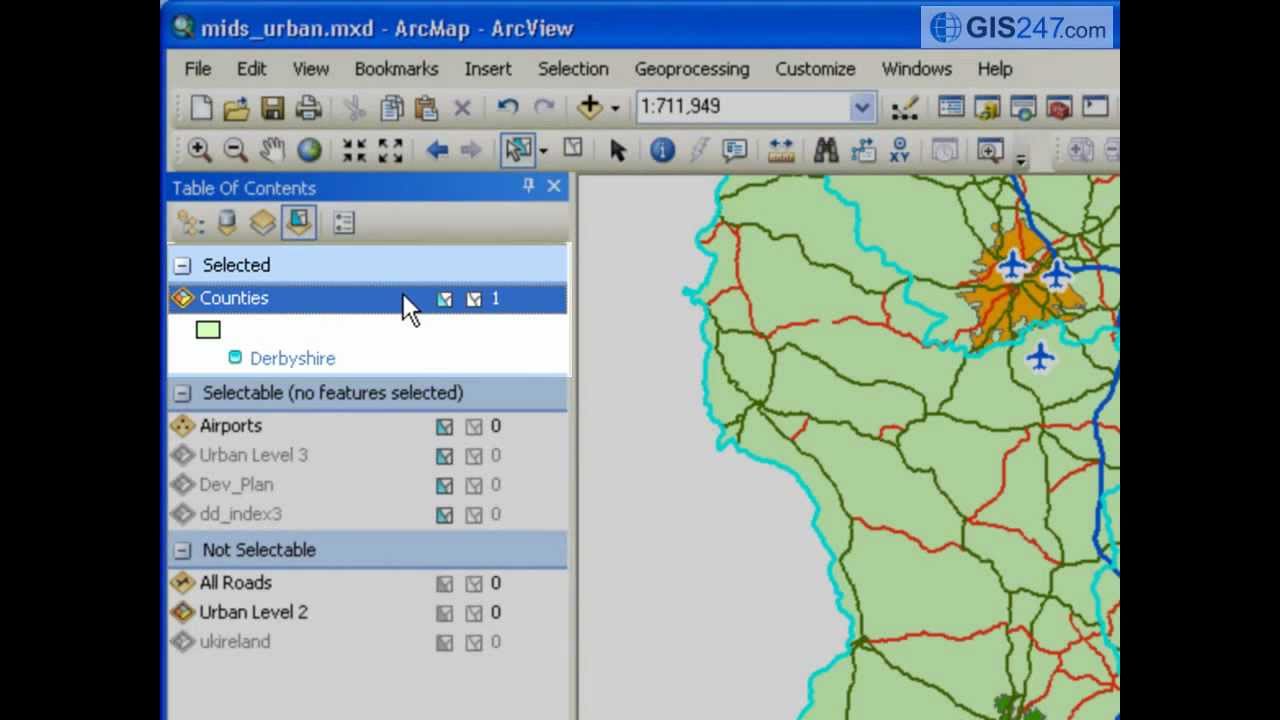Click the Derbyshire selected feature
Image resolution: width=1280 pixels, height=720 pixels.
tap(292, 358)
